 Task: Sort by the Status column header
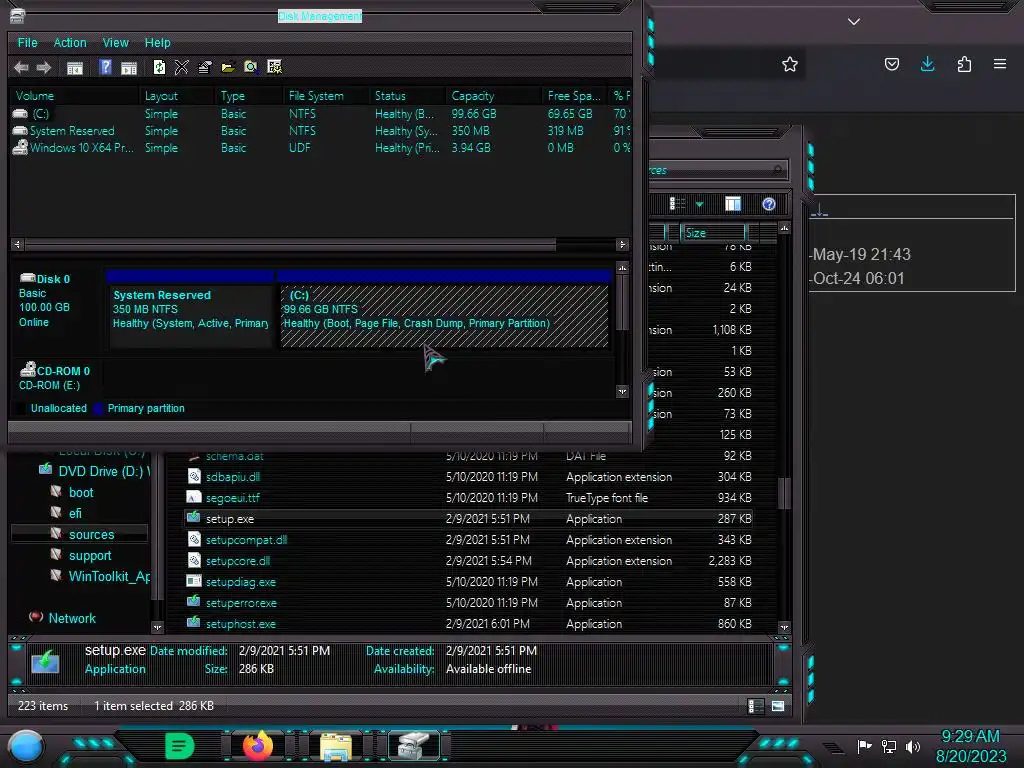(408, 95)
